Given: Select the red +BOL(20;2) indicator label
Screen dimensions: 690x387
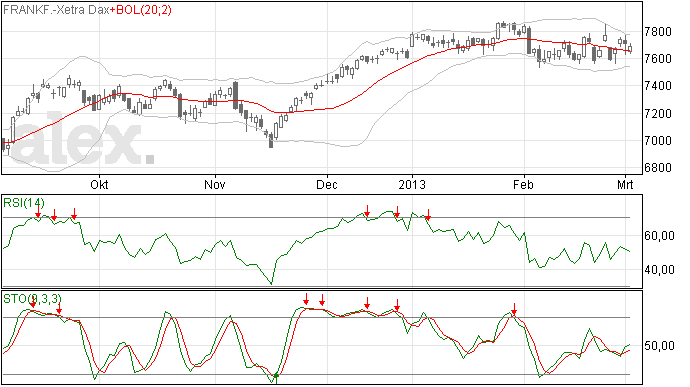Looking at the screenshot, I should (140, 10).
